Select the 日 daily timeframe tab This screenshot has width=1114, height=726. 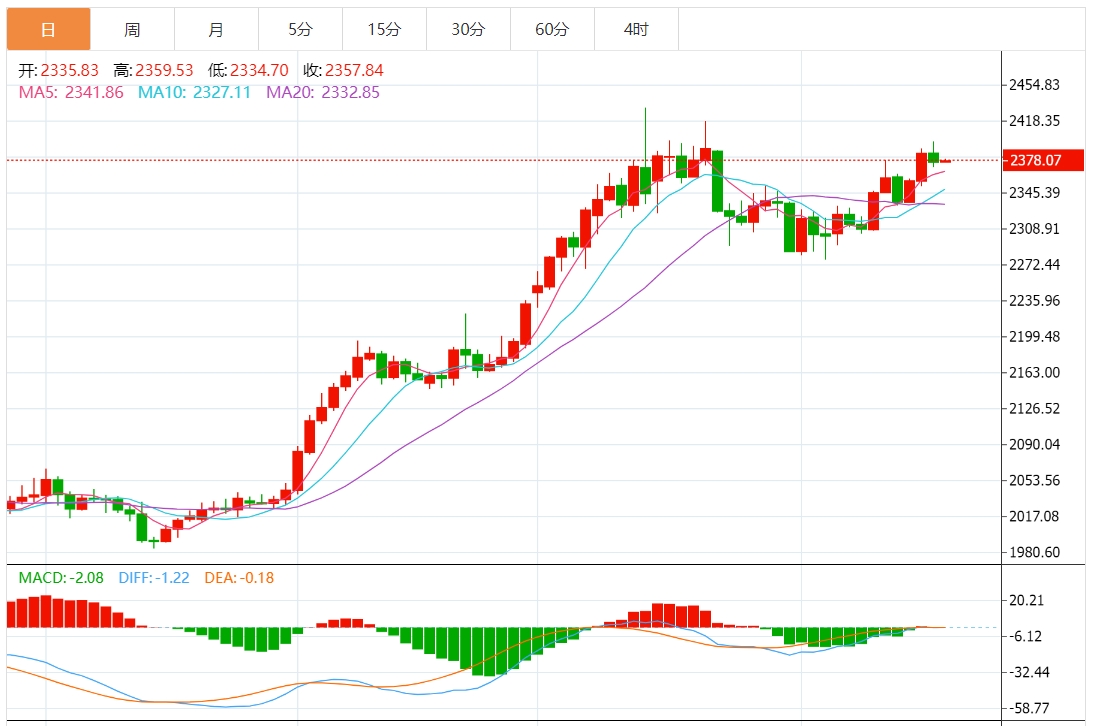[x=48, y=29]
